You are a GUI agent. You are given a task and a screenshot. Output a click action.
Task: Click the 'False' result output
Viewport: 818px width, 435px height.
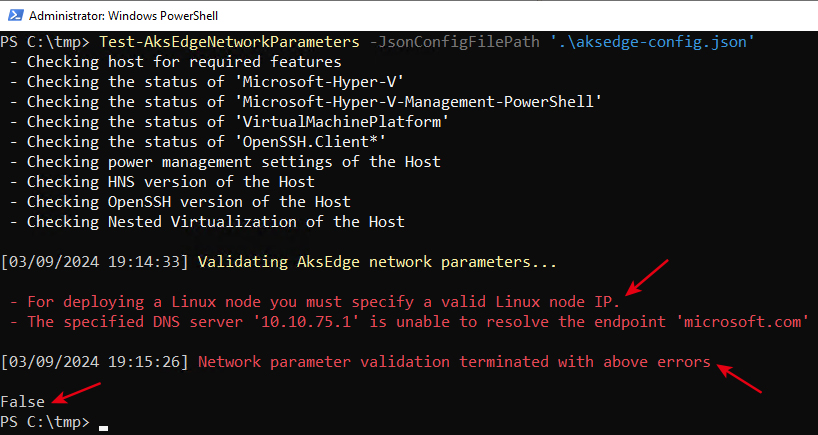(x=23, y=402)
